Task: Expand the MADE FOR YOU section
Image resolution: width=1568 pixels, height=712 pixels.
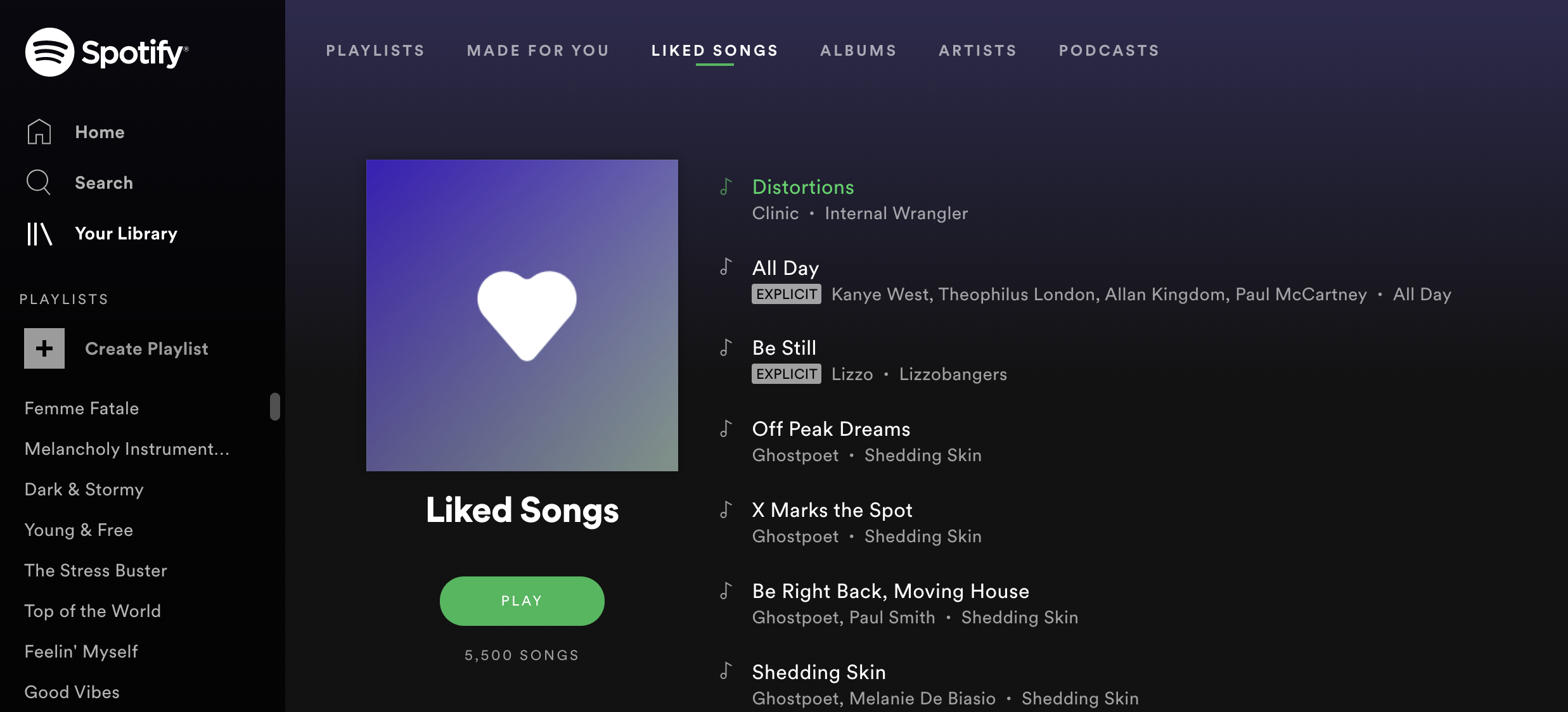Action: pos(538,49)
